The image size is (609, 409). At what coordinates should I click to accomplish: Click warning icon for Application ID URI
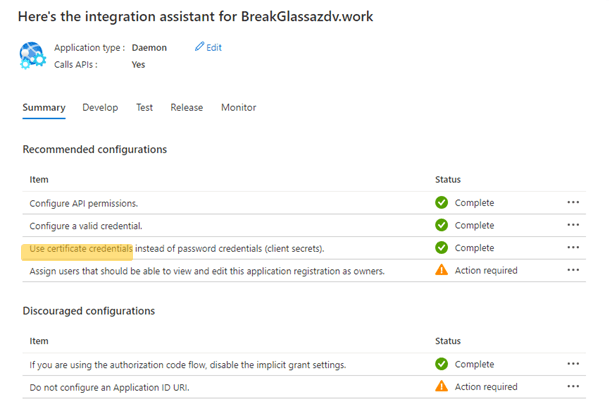tap(441, 387)
